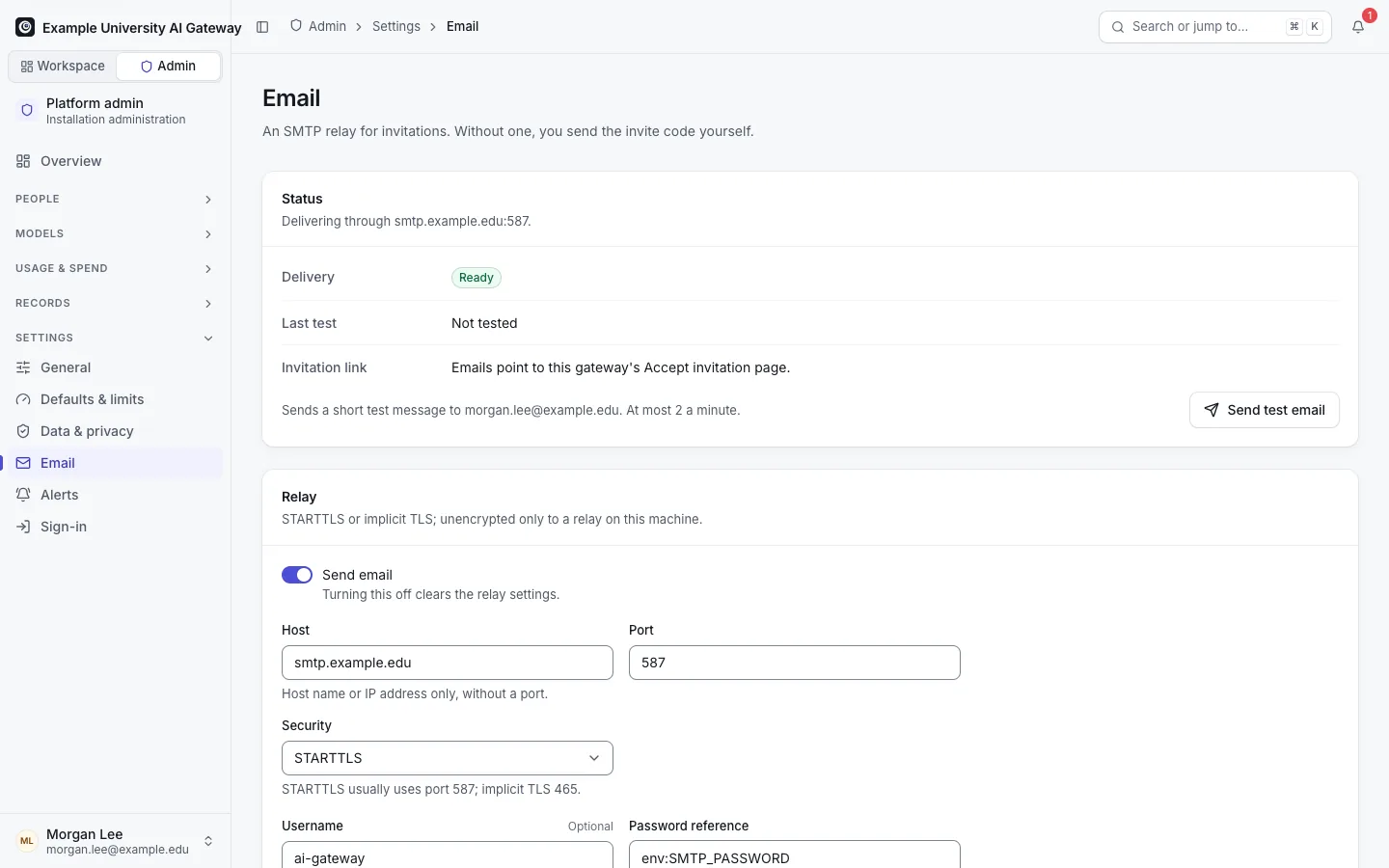Click the ML user avatar
Screen dimensions: 1389x868
[x=27, y=841]
